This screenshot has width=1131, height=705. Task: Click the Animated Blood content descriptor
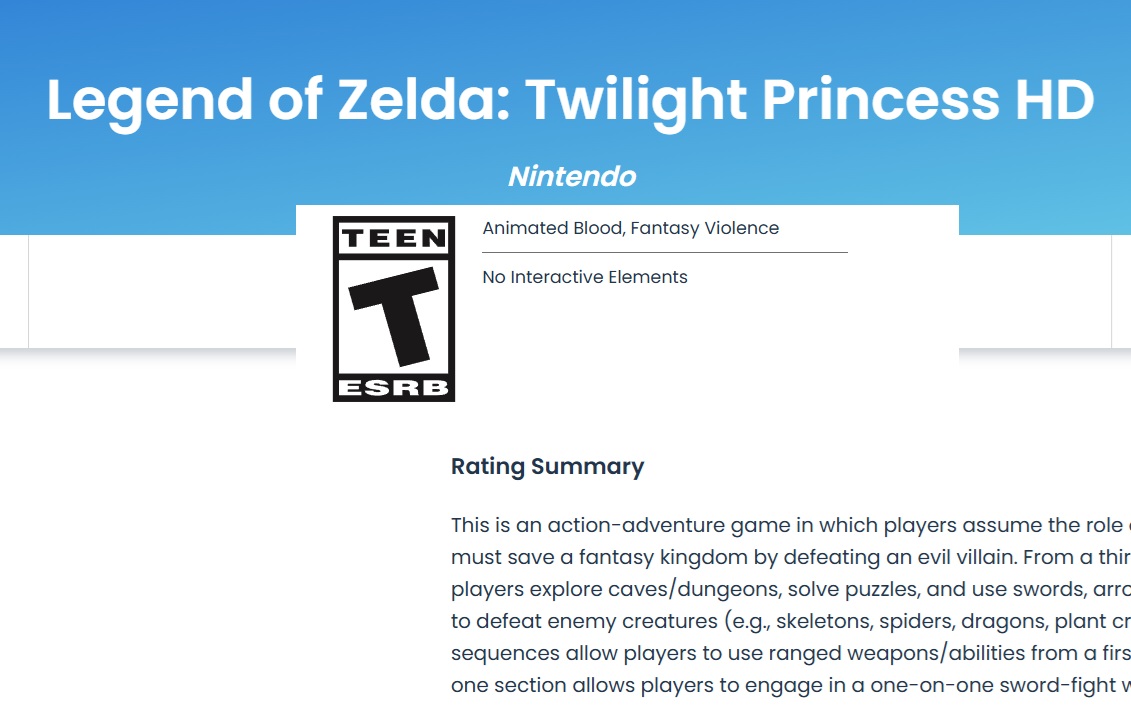coord(553,228)
